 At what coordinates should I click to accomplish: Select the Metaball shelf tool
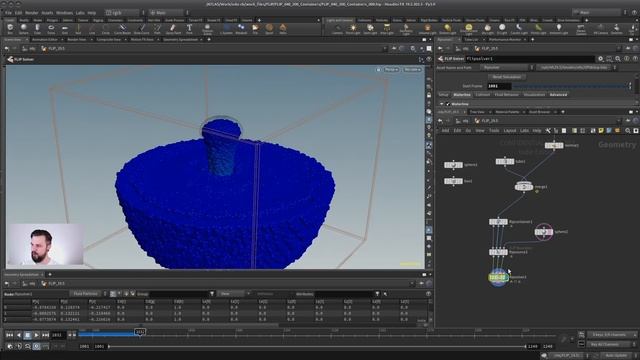coord(241,29)
